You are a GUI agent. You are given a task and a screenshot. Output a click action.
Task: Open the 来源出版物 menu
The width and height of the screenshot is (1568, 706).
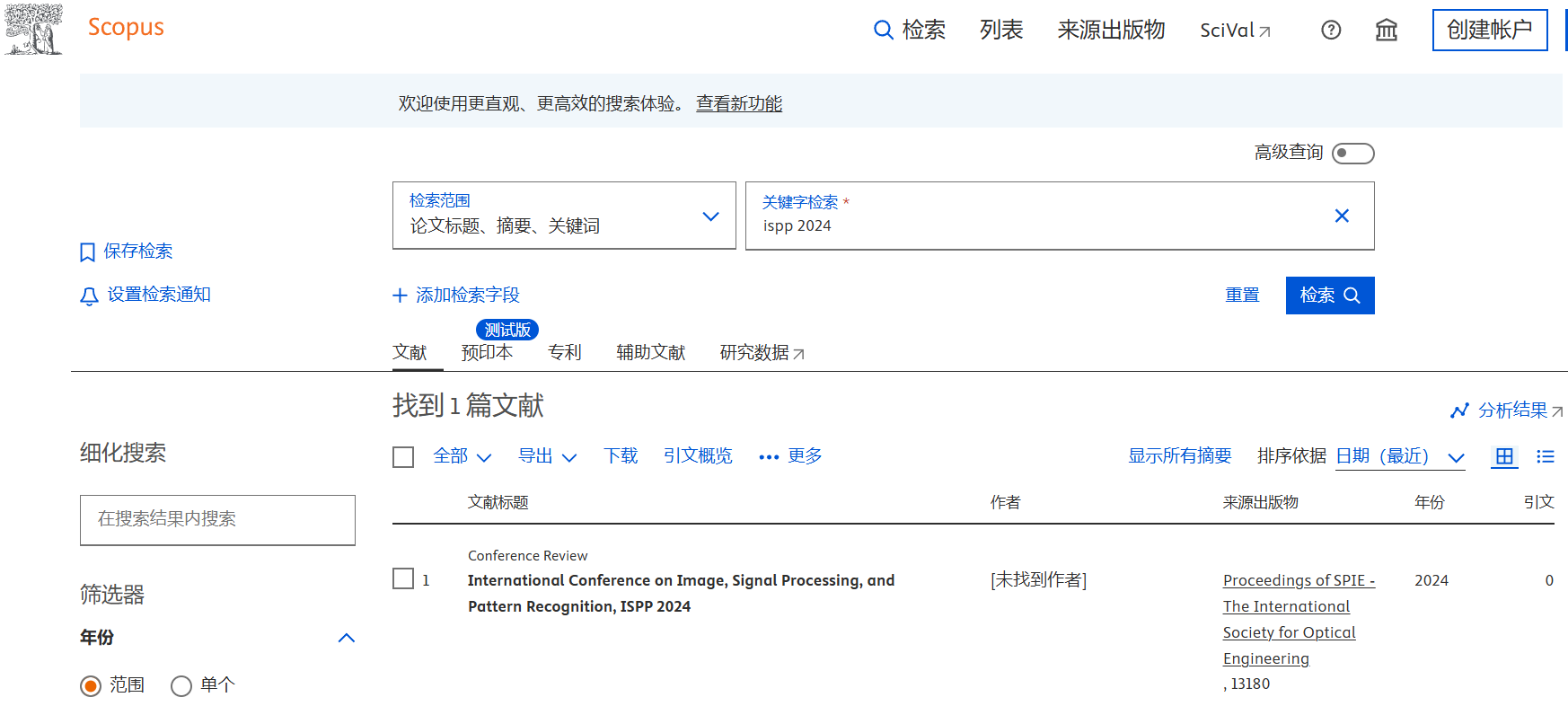point(1111,30)
